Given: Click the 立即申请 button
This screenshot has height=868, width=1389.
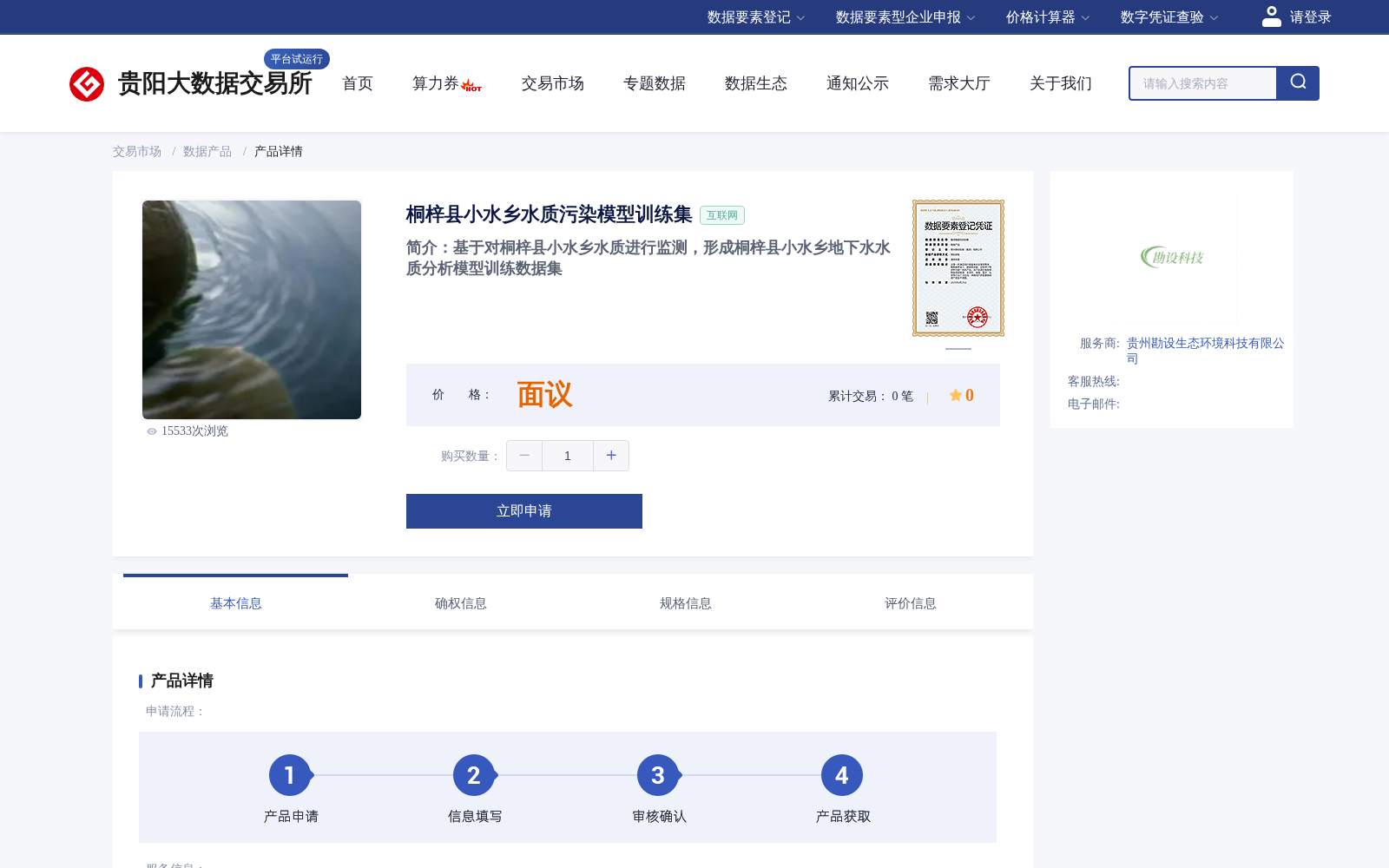Looking at the screenshot, I should [x=524, y=511].
